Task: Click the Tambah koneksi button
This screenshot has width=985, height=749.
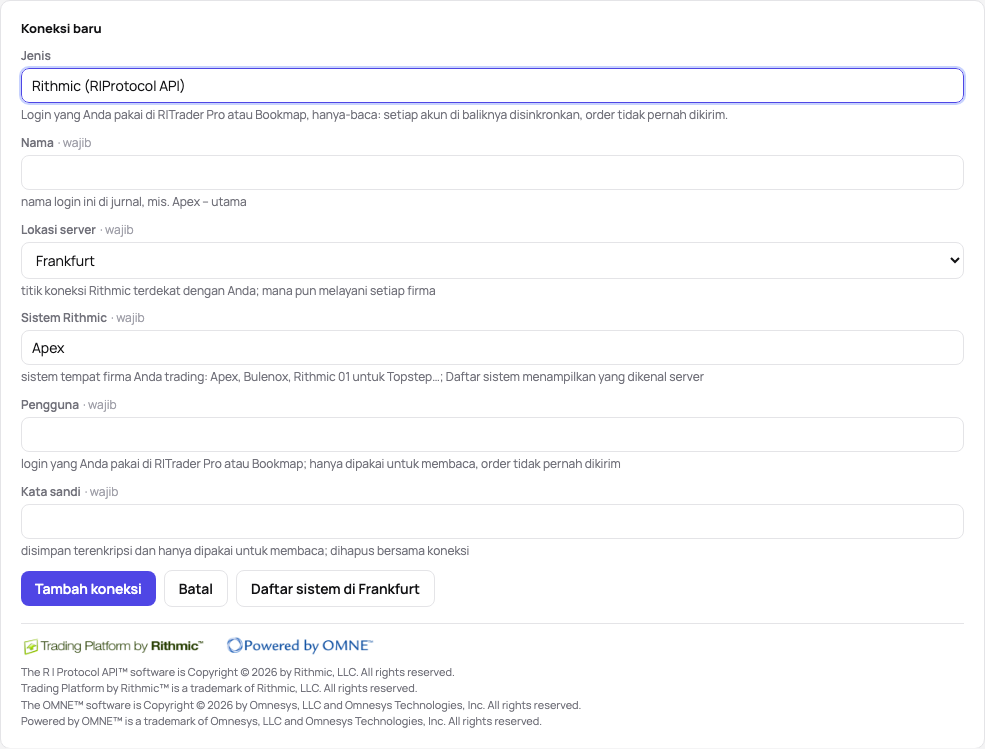Action: 89,589
